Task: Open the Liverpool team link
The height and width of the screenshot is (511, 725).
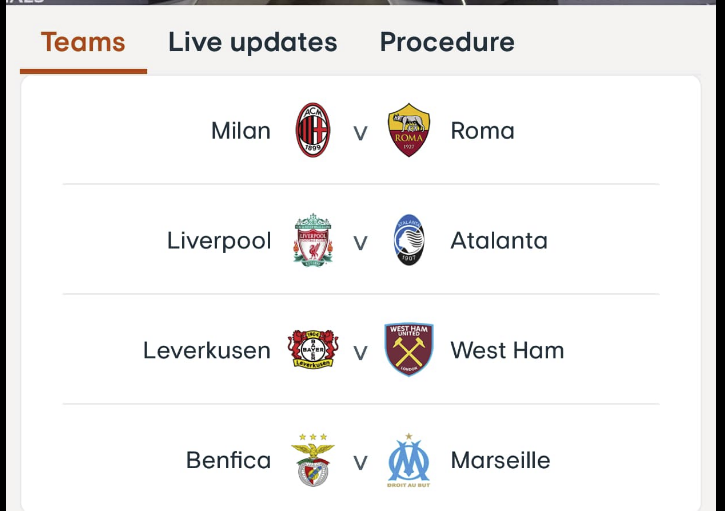Action: tap(219, 241)
